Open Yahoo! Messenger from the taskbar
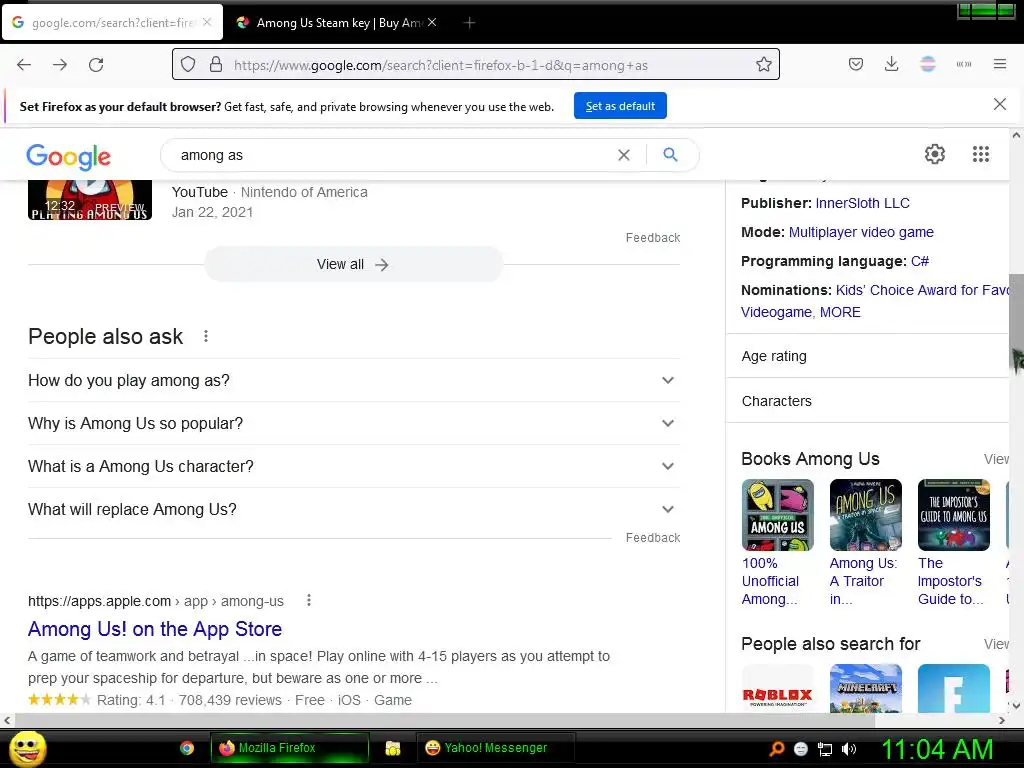Viewport: 1024px width, 768px height. point(496,748)
